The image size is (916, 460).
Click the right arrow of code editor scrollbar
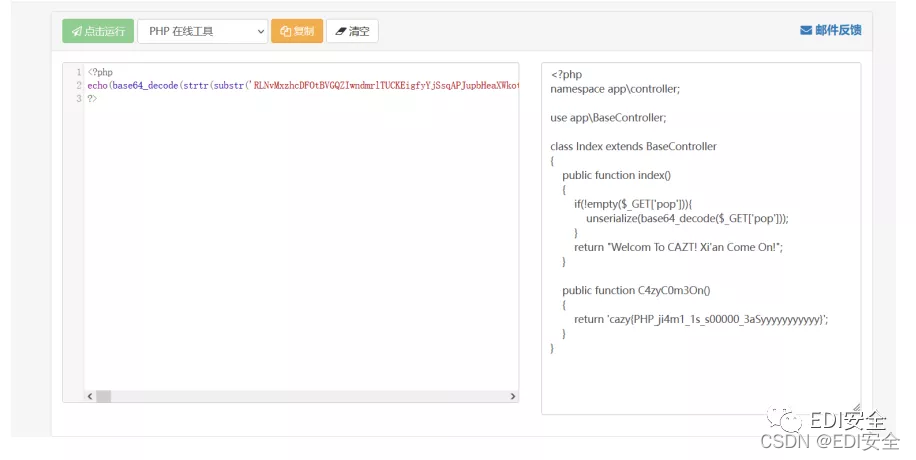click(513, 396)
